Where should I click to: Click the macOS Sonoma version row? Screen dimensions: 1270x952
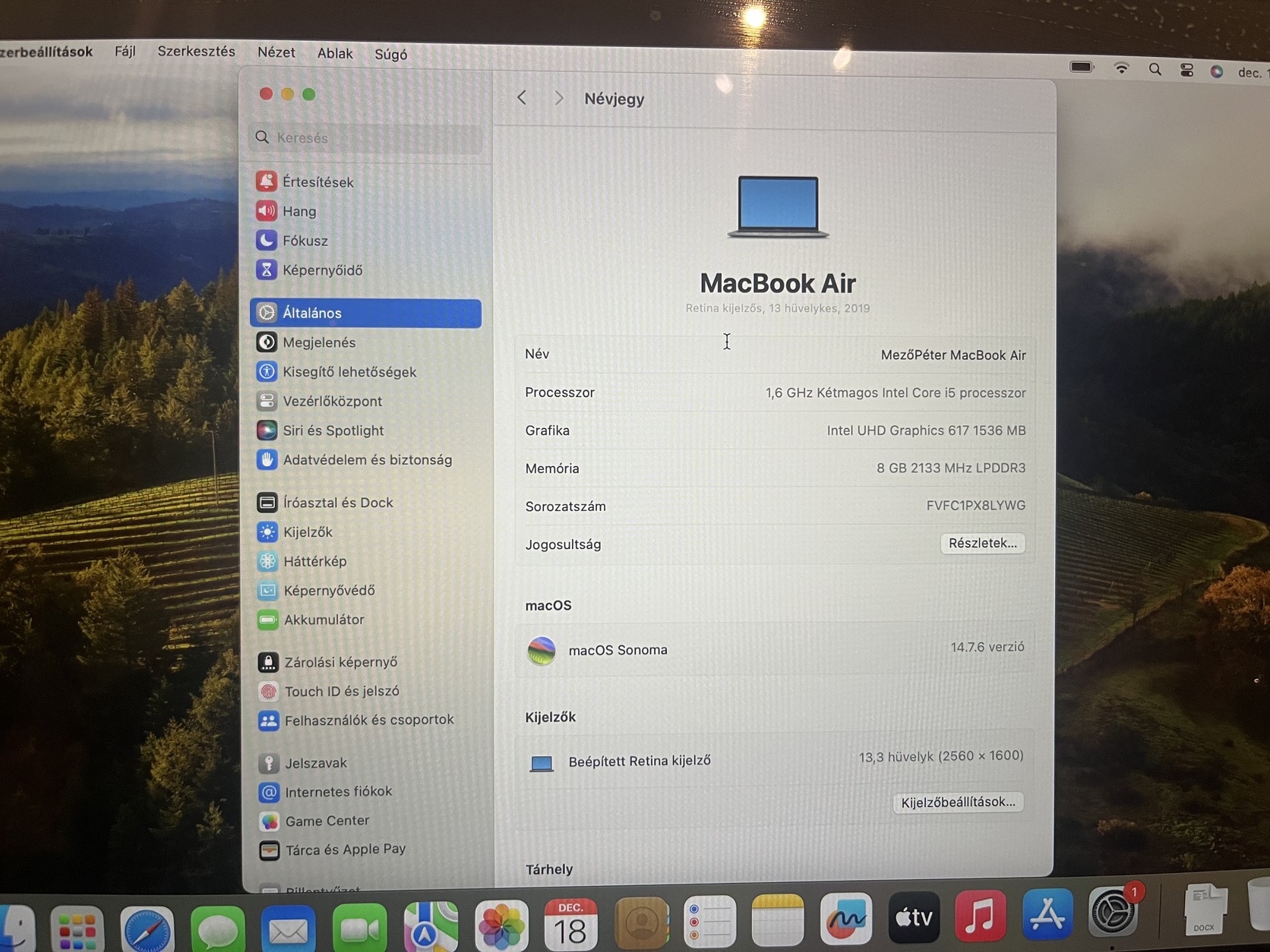tap(775, 649)
